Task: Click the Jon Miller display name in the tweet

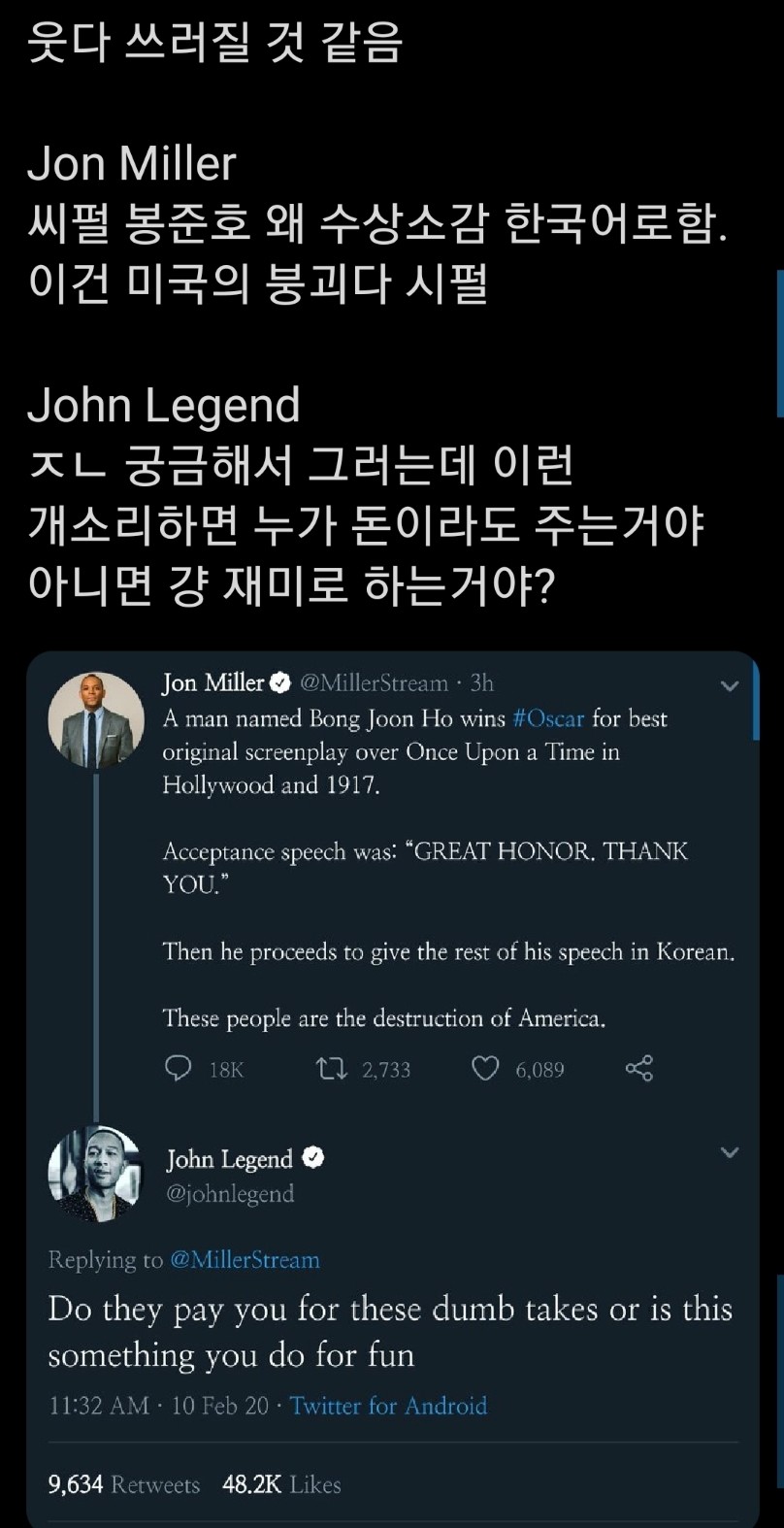Action: 212,683
